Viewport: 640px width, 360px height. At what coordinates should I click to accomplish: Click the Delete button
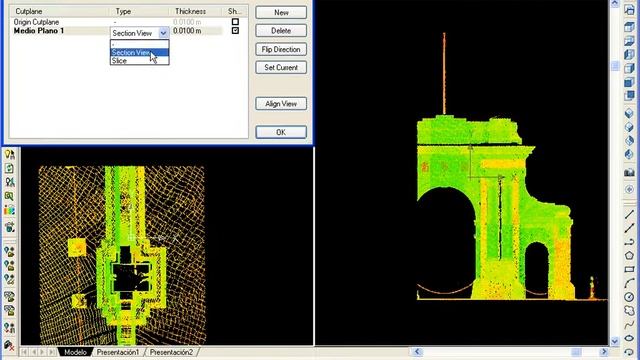click(281, 31)
